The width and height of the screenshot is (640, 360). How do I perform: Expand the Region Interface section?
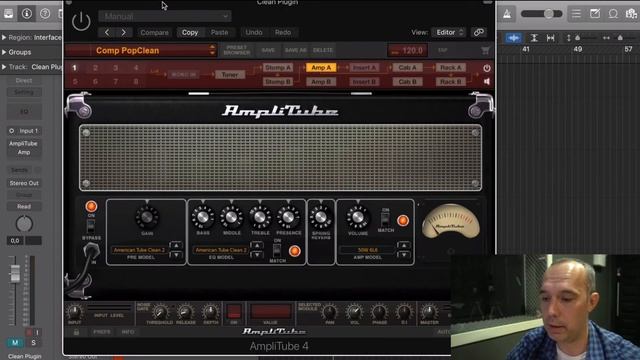click(x=4, y=38)
